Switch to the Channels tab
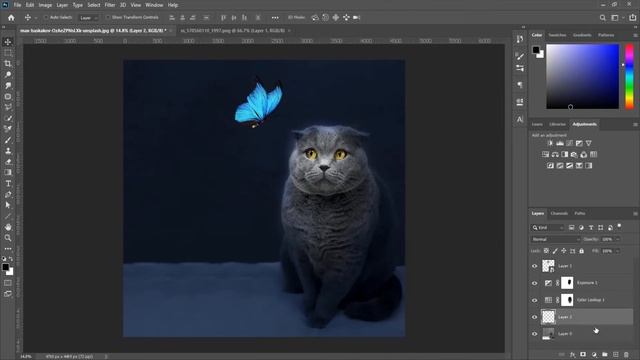This screenshot has height=360, width=640. coord(559,213)
